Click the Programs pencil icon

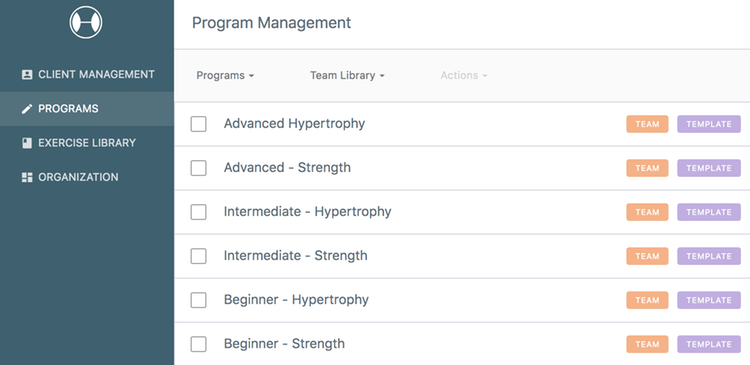click(27, 109)
